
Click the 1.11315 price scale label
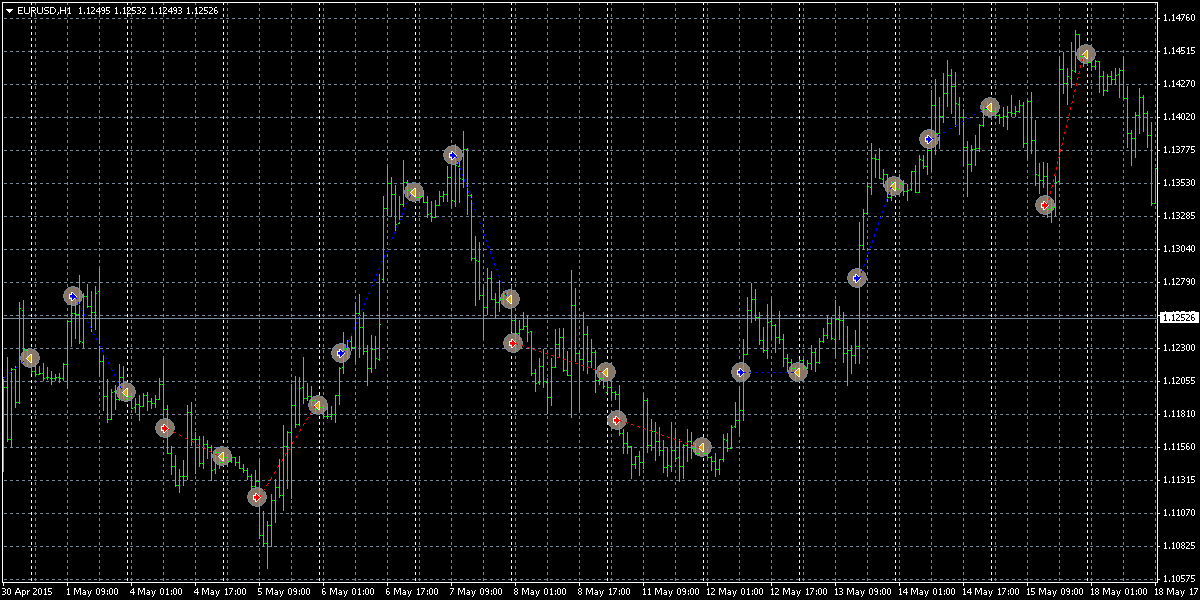pyautogui.click(x=1179, y=480)
